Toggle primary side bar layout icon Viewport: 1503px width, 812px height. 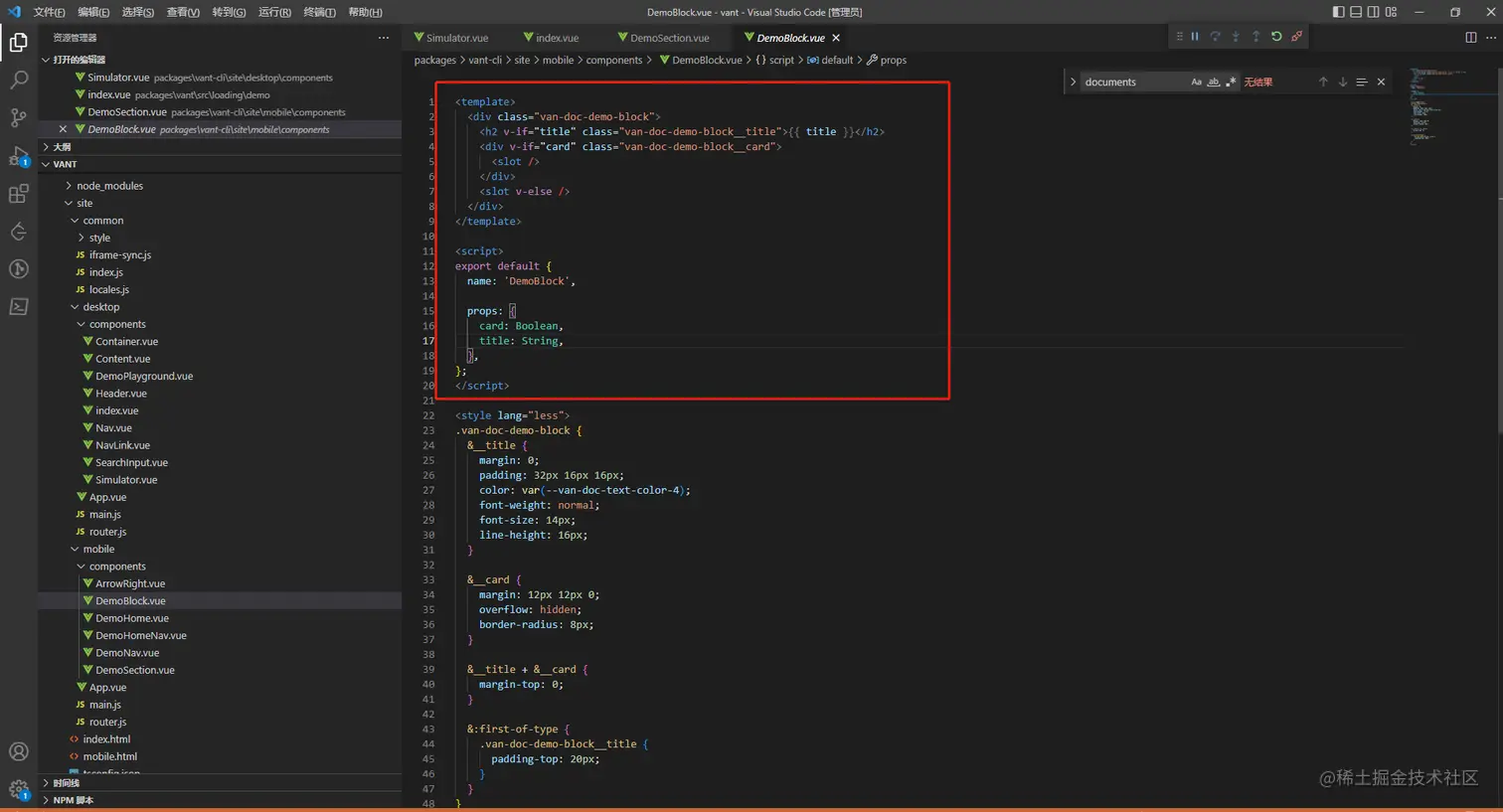click(x=1338, y=12)
